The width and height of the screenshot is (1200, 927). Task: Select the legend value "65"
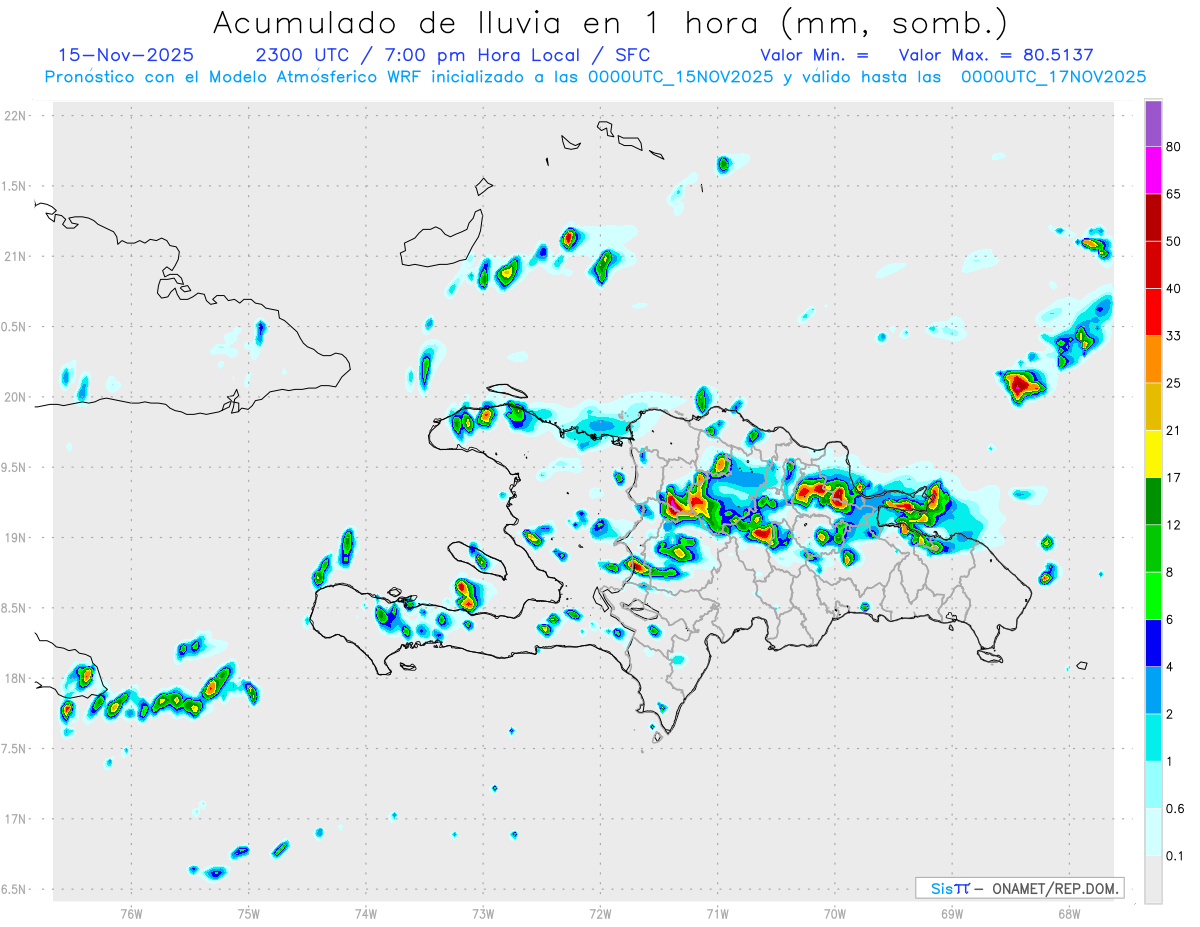[1174, 194]
